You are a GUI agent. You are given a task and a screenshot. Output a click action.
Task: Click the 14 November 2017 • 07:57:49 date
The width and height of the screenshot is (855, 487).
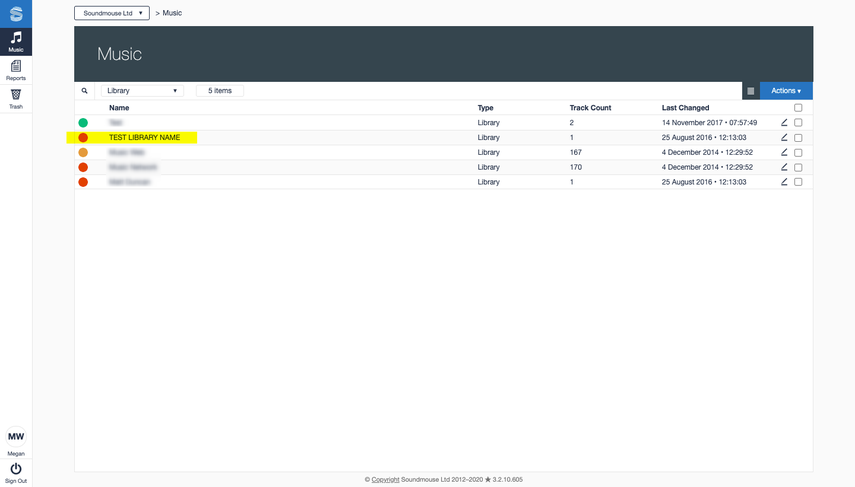tap(709, 123)
